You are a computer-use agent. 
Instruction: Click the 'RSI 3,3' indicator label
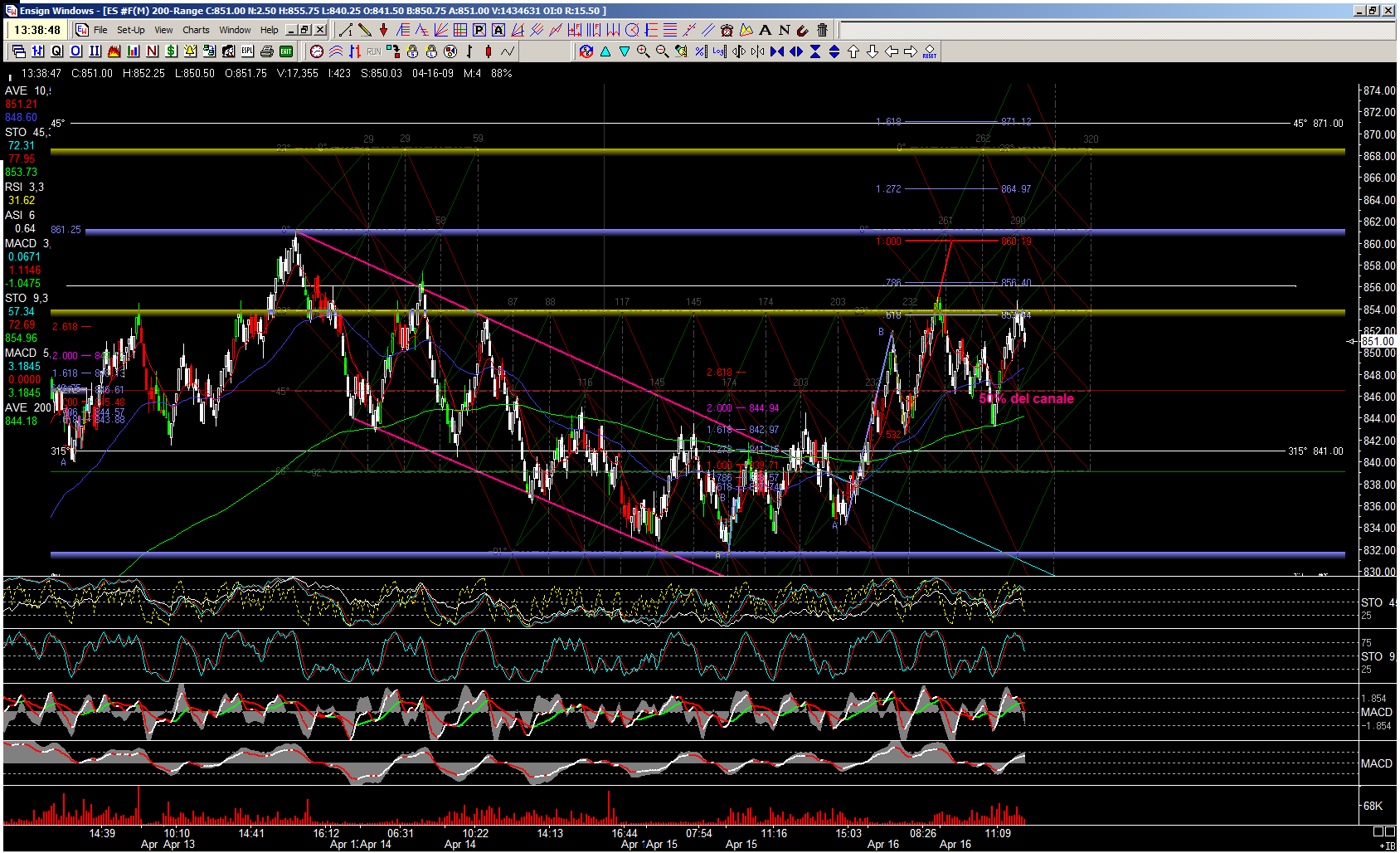tap(24, 187)
